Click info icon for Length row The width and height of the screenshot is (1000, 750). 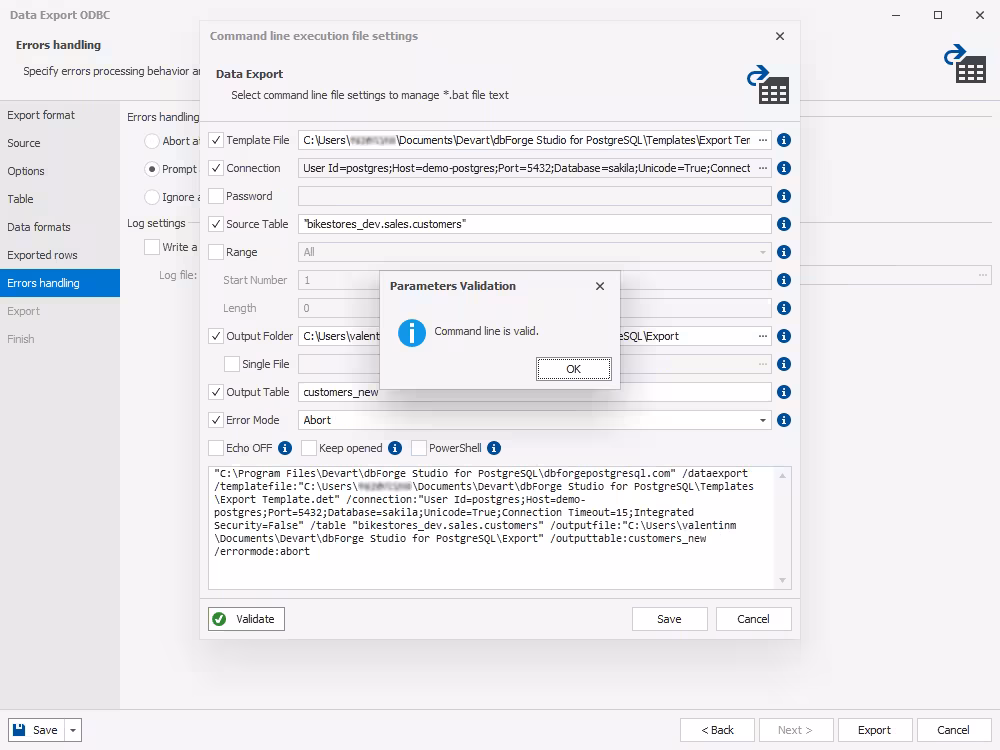(x=784, y=309)
